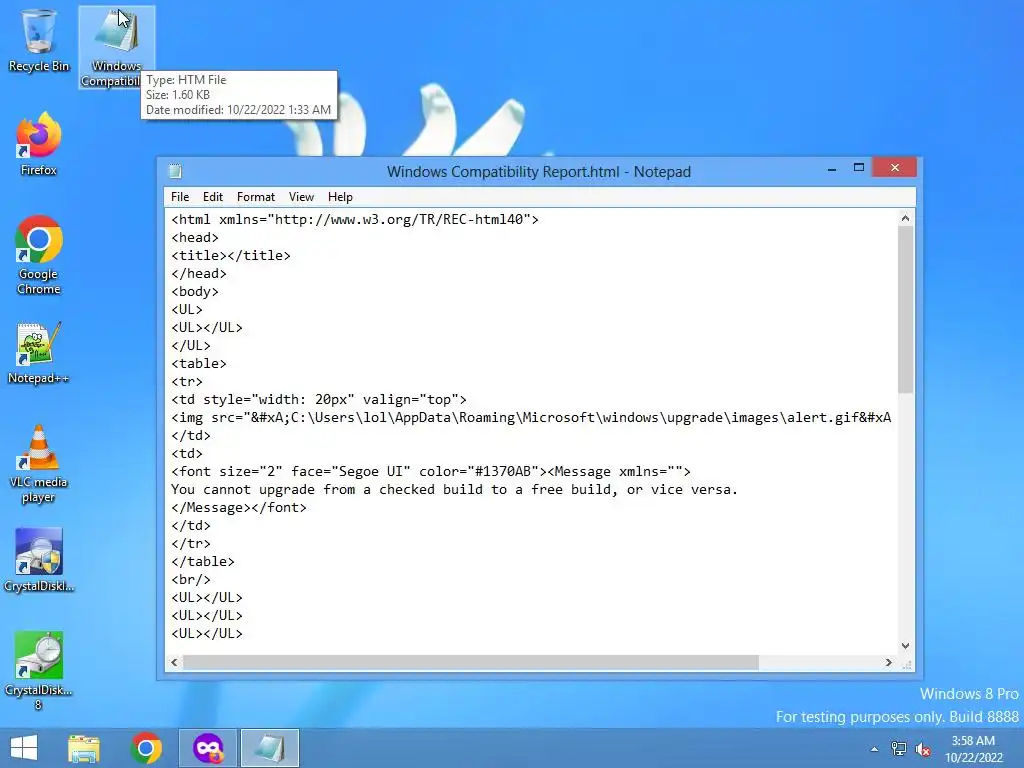The height and width of the screenshot is (768, 1024).
Task: Maximize the Notepad window
Action: tap(859, 168)
